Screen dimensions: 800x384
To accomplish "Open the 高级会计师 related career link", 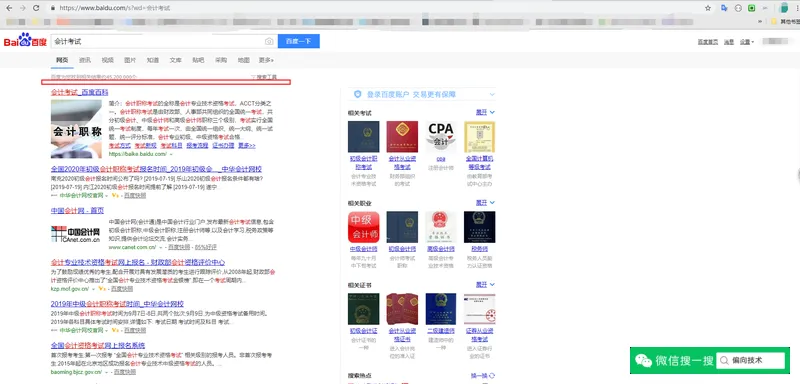I will [440, 249].
